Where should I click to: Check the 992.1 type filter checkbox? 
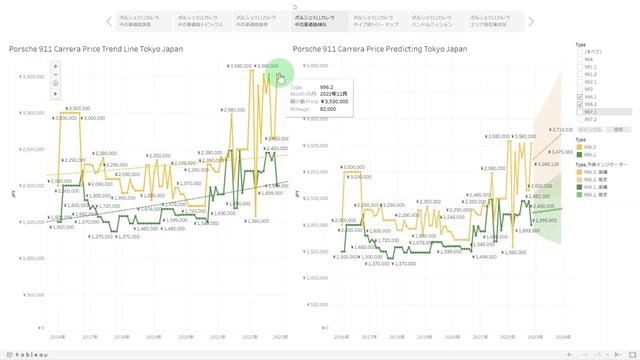(x=580, y=82)
